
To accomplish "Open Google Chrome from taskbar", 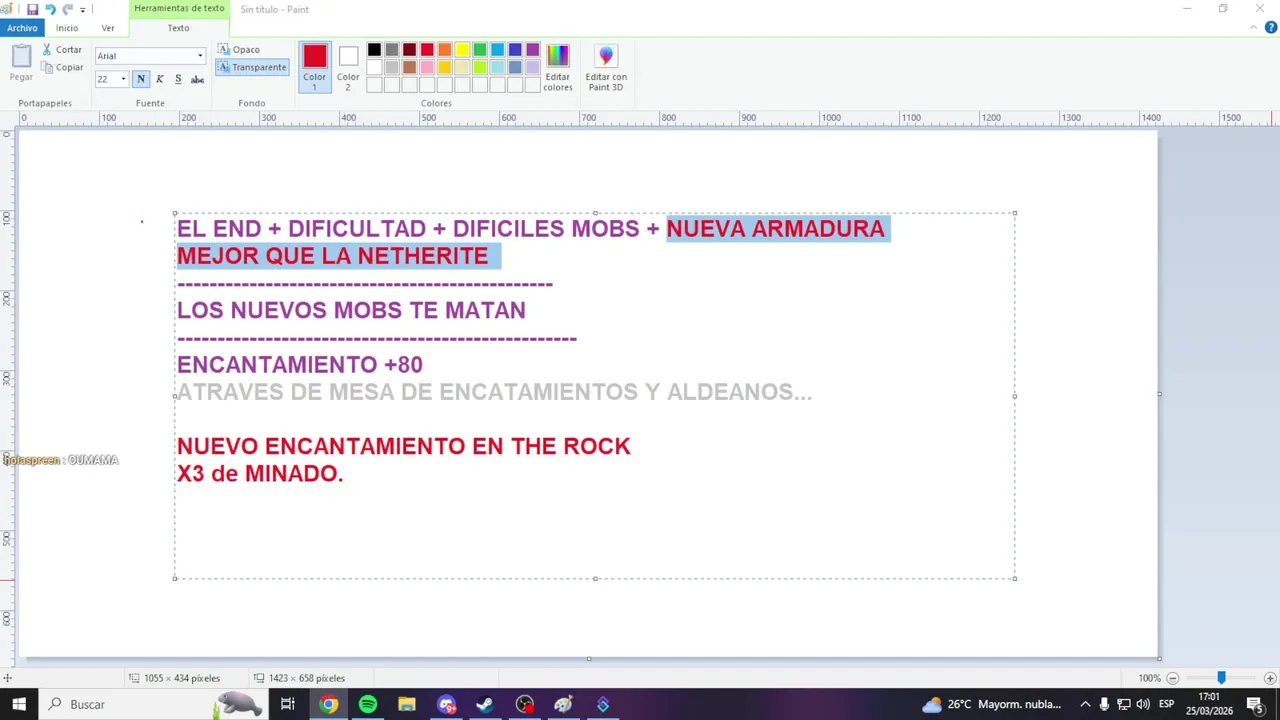I will coord(328,704).
